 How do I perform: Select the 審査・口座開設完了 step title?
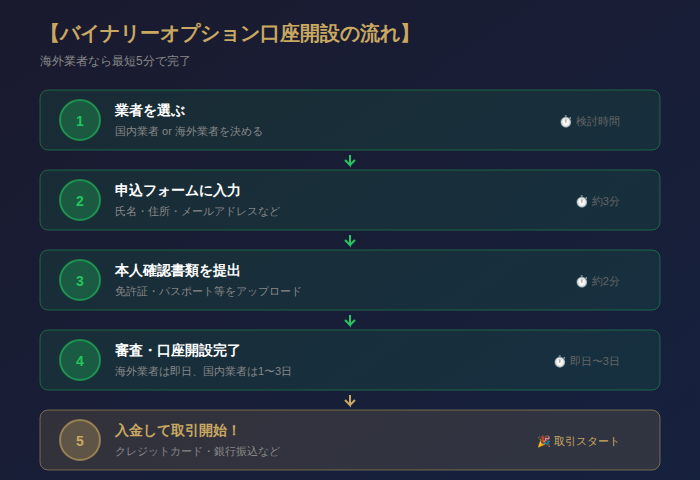(177, 351)
